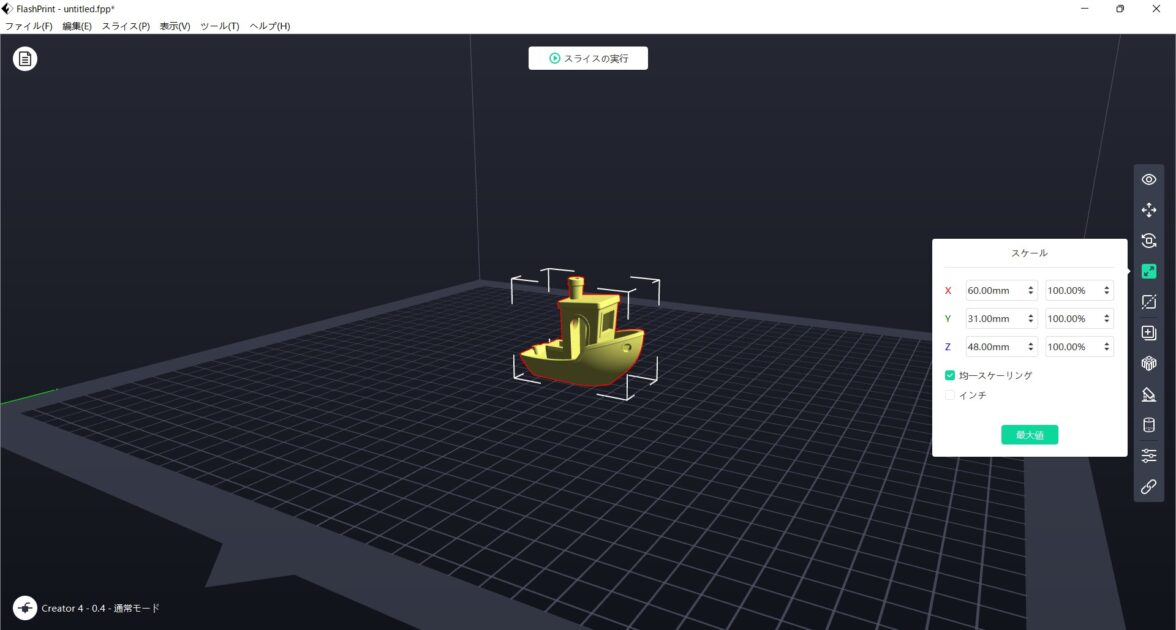
Task: Click the link/connect icon in sidebar
Action: (1149, 487)
